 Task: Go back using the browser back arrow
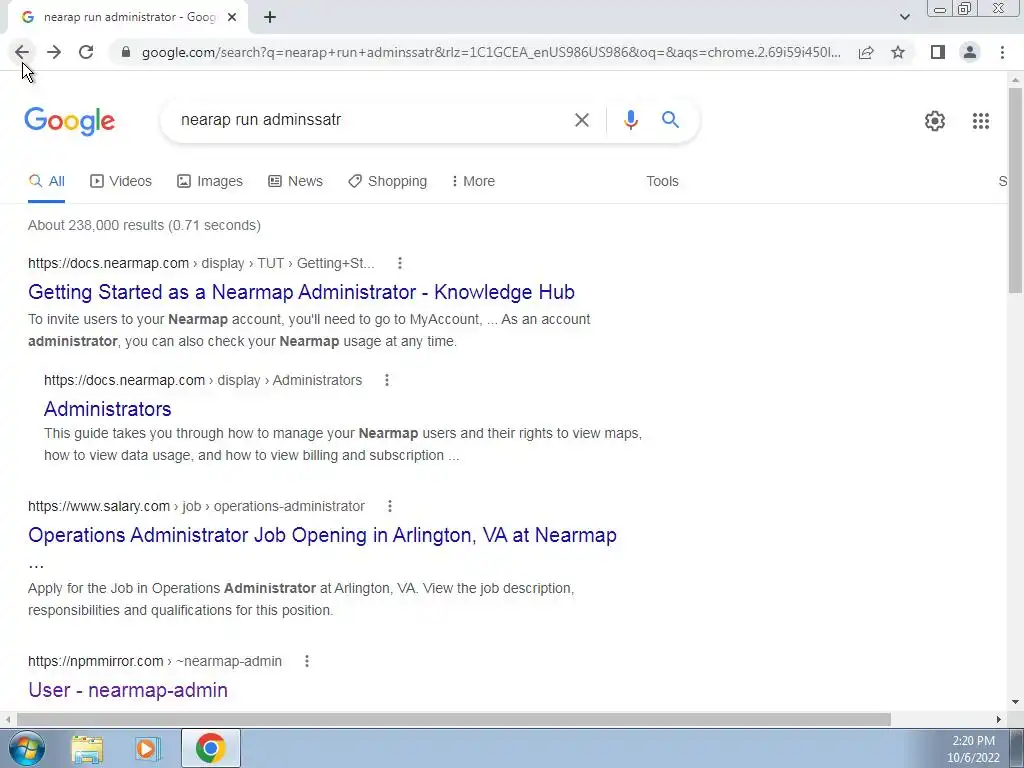[22, 52]
